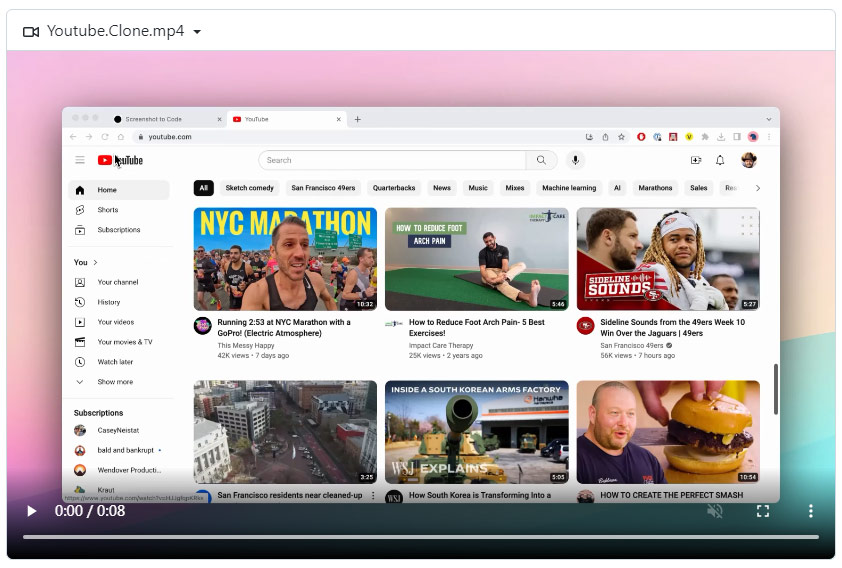The height and width of the screenshot is (568, 842).
Task: Open the Youtube.Clone.mp4 file dropdown
Action: click(x=197, y=31)
